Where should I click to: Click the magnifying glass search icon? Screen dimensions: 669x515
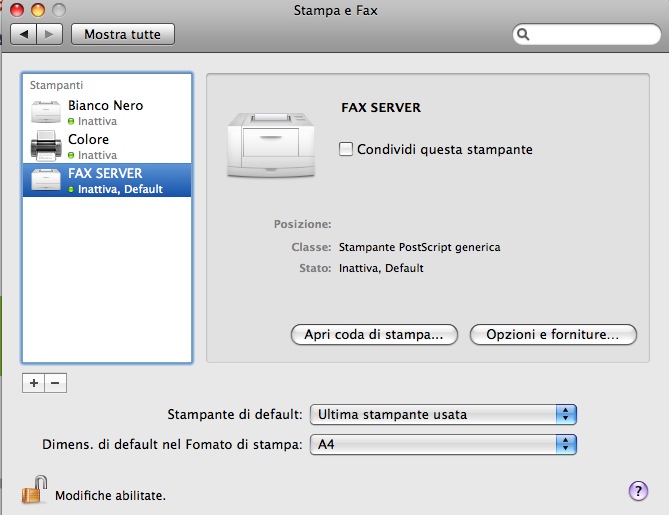coord(523,34)
